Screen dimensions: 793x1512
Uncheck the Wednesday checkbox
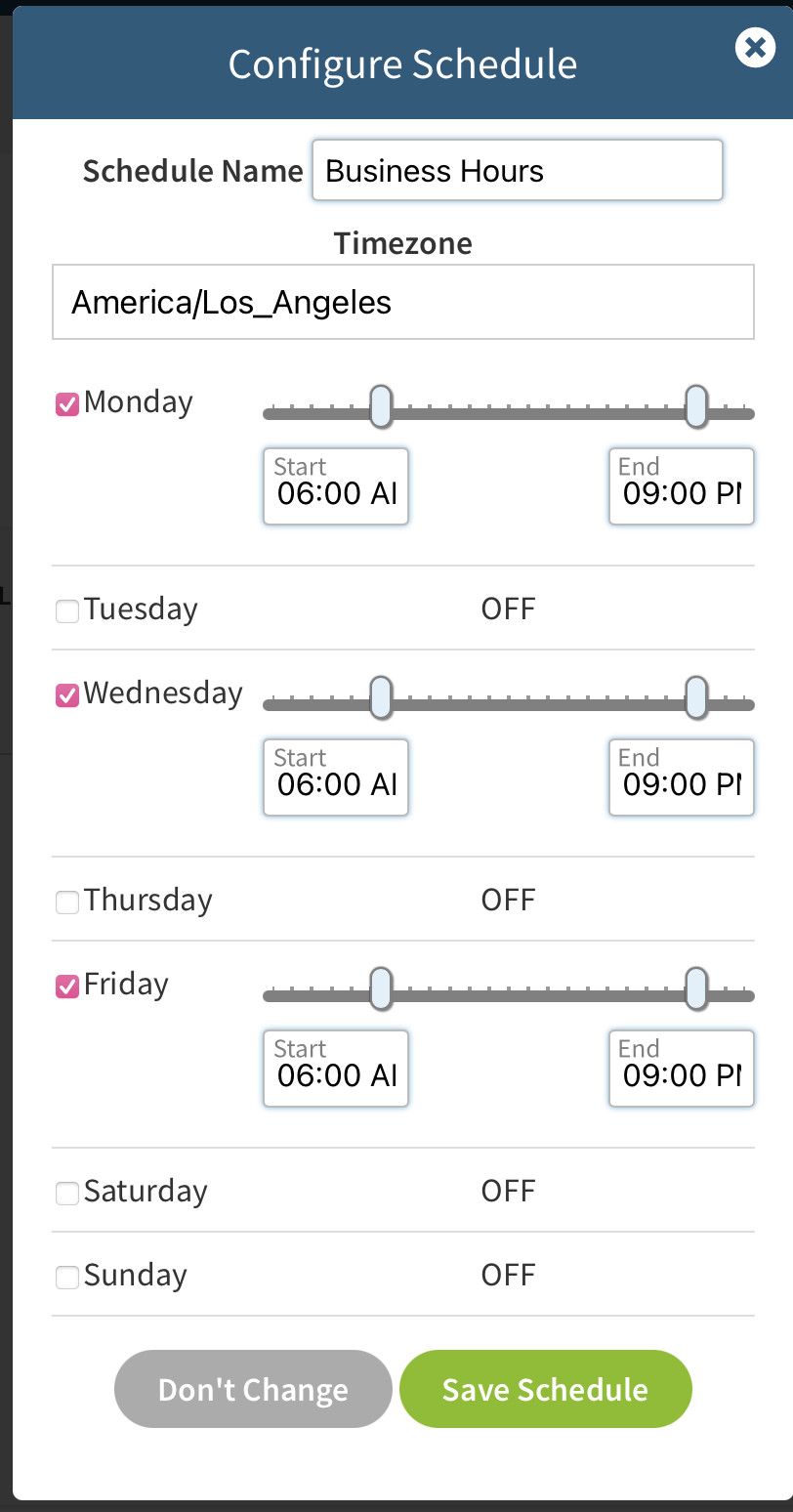(67, 695)
